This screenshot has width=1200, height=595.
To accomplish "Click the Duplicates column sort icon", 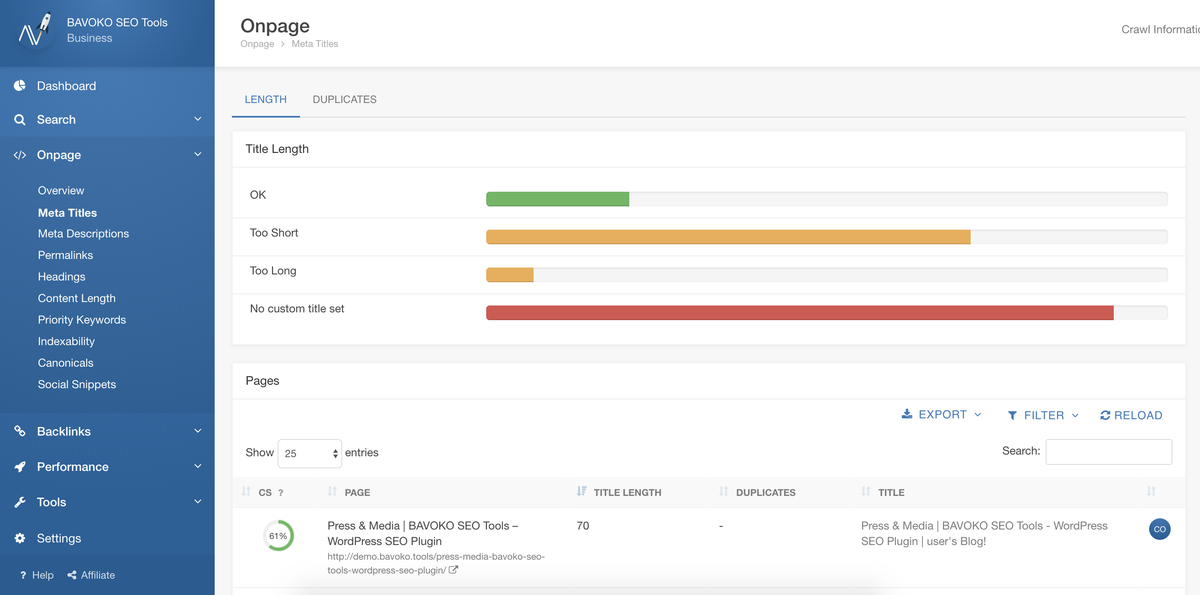I will (x=724, y=492).
